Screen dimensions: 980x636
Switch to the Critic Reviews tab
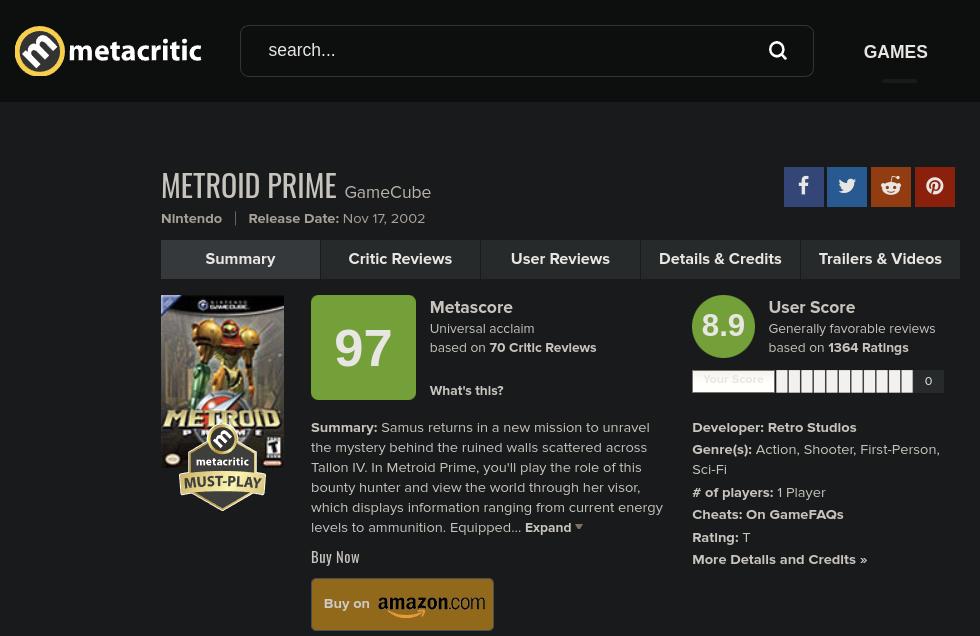(x=400, y=259)
